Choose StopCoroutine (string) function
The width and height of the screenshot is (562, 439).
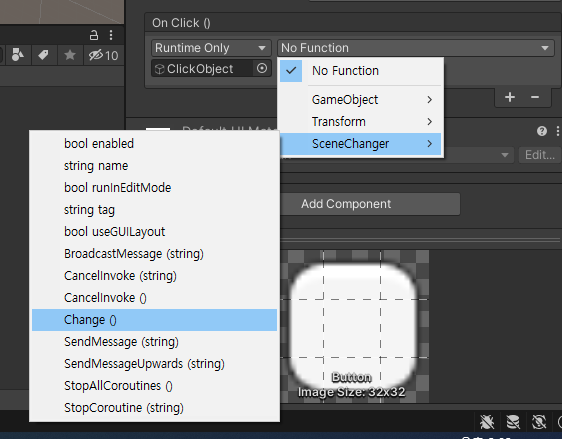tap(154, 408)
